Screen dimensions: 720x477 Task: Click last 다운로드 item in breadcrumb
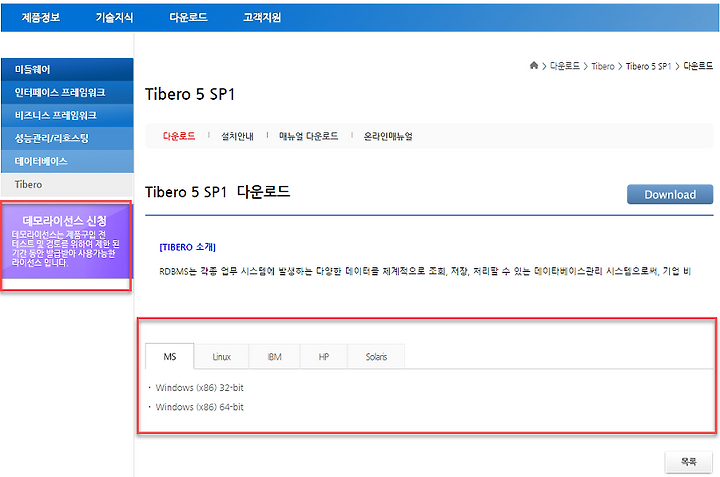pyautogui.click(x=698, y=66)
